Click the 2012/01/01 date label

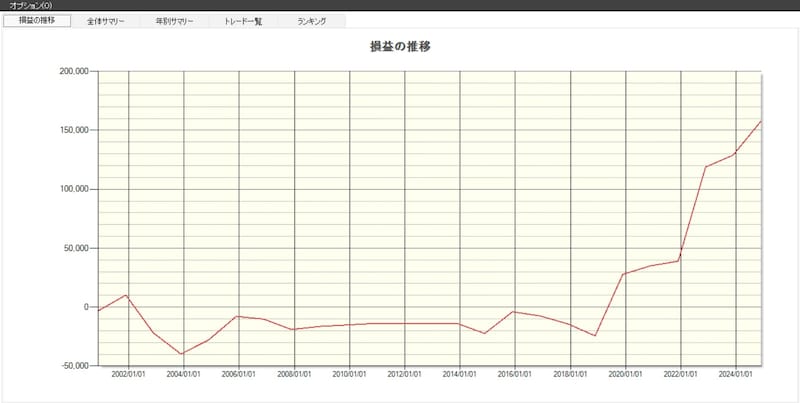pos(405,373)
